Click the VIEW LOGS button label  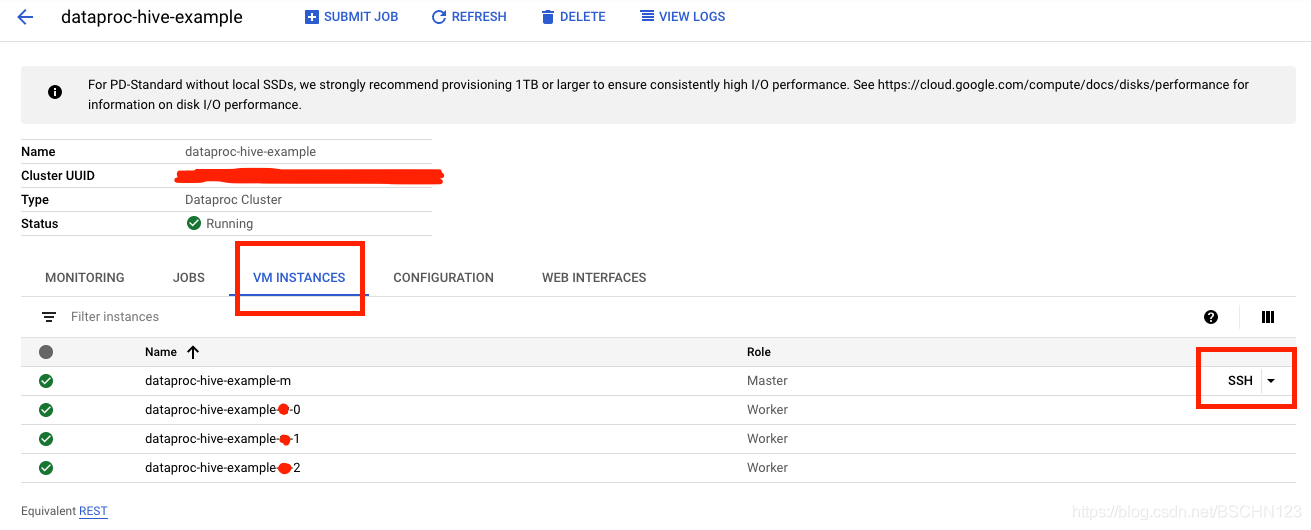coord(692,17)
